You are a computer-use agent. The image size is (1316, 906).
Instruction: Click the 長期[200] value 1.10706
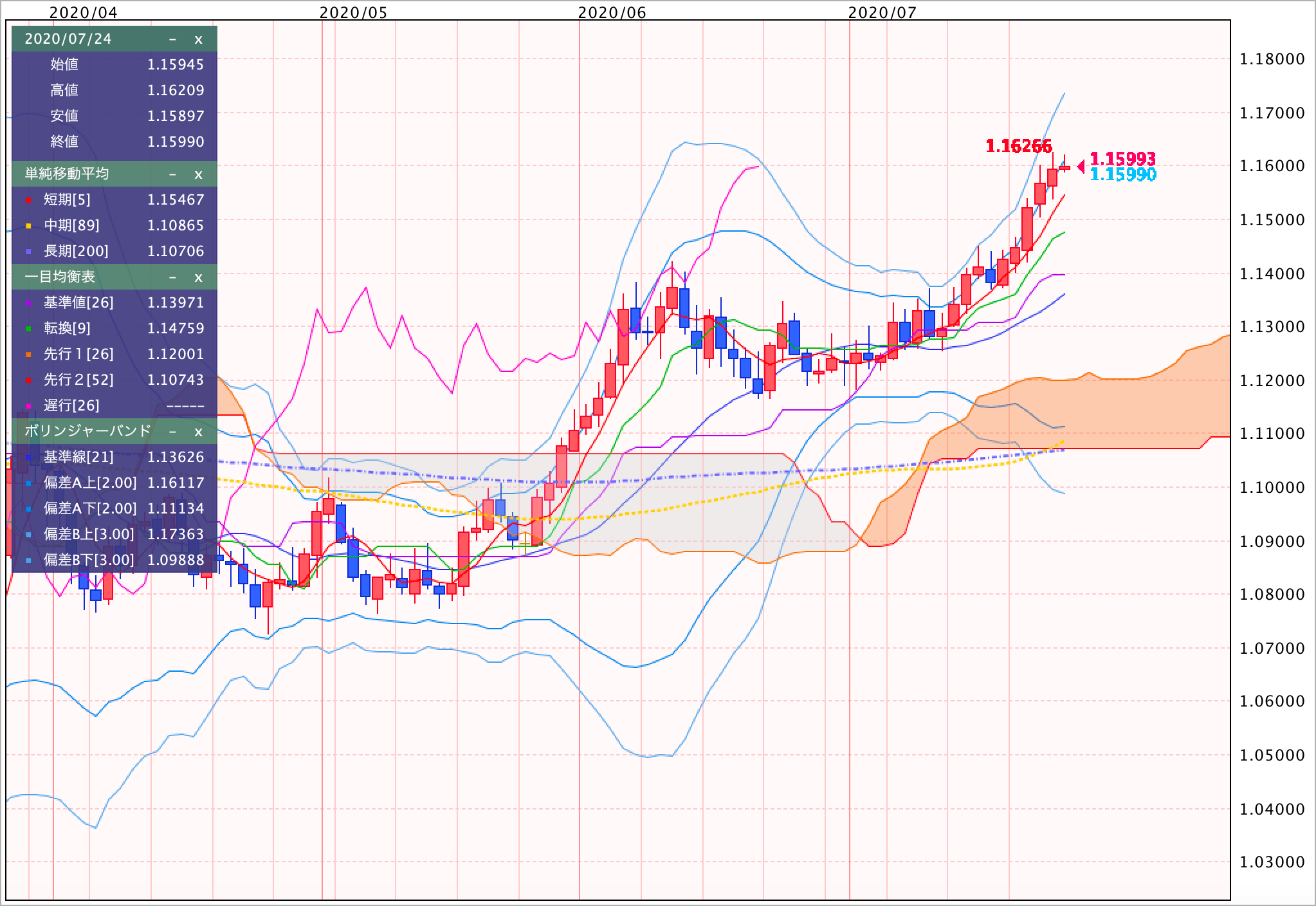176,251
